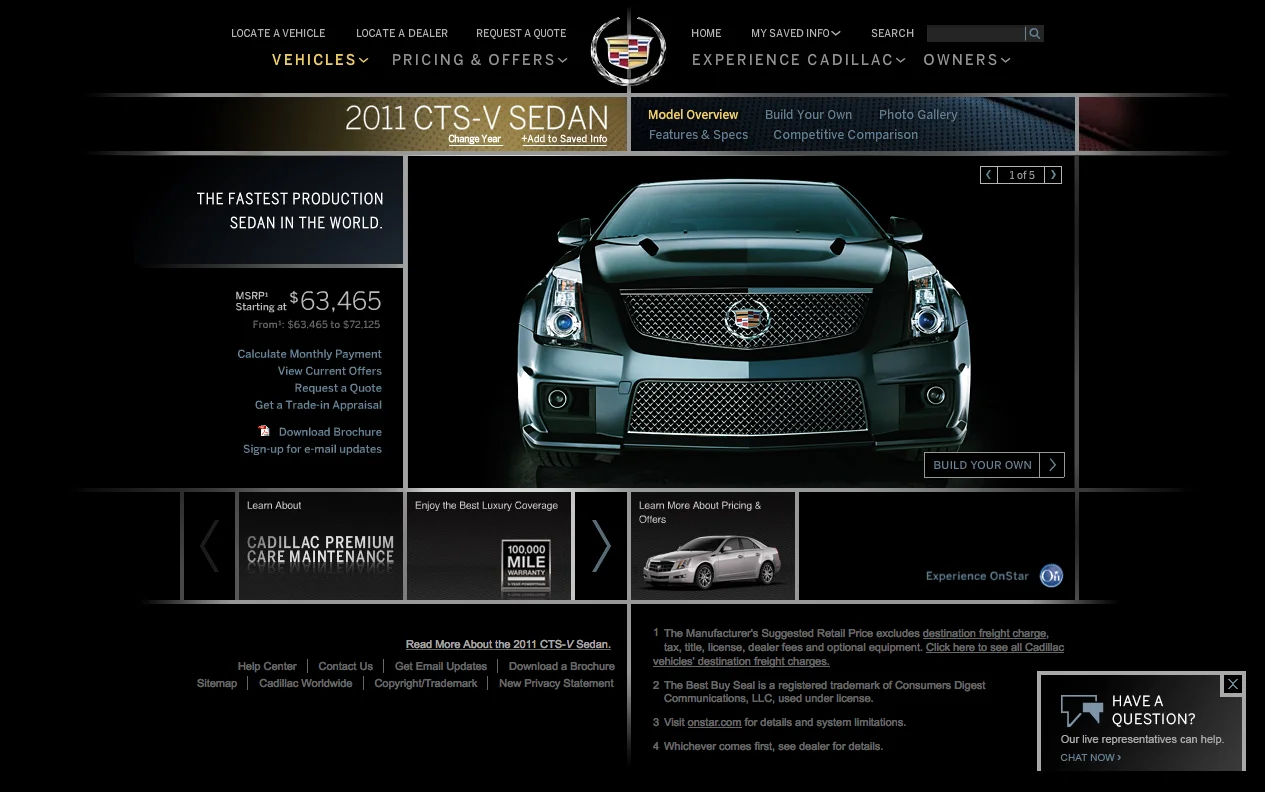Image resolution: width=1265 pixels, height=792 pixels.
Task: Open the Competitive Comparison tab
Action: tap(845, 135)
